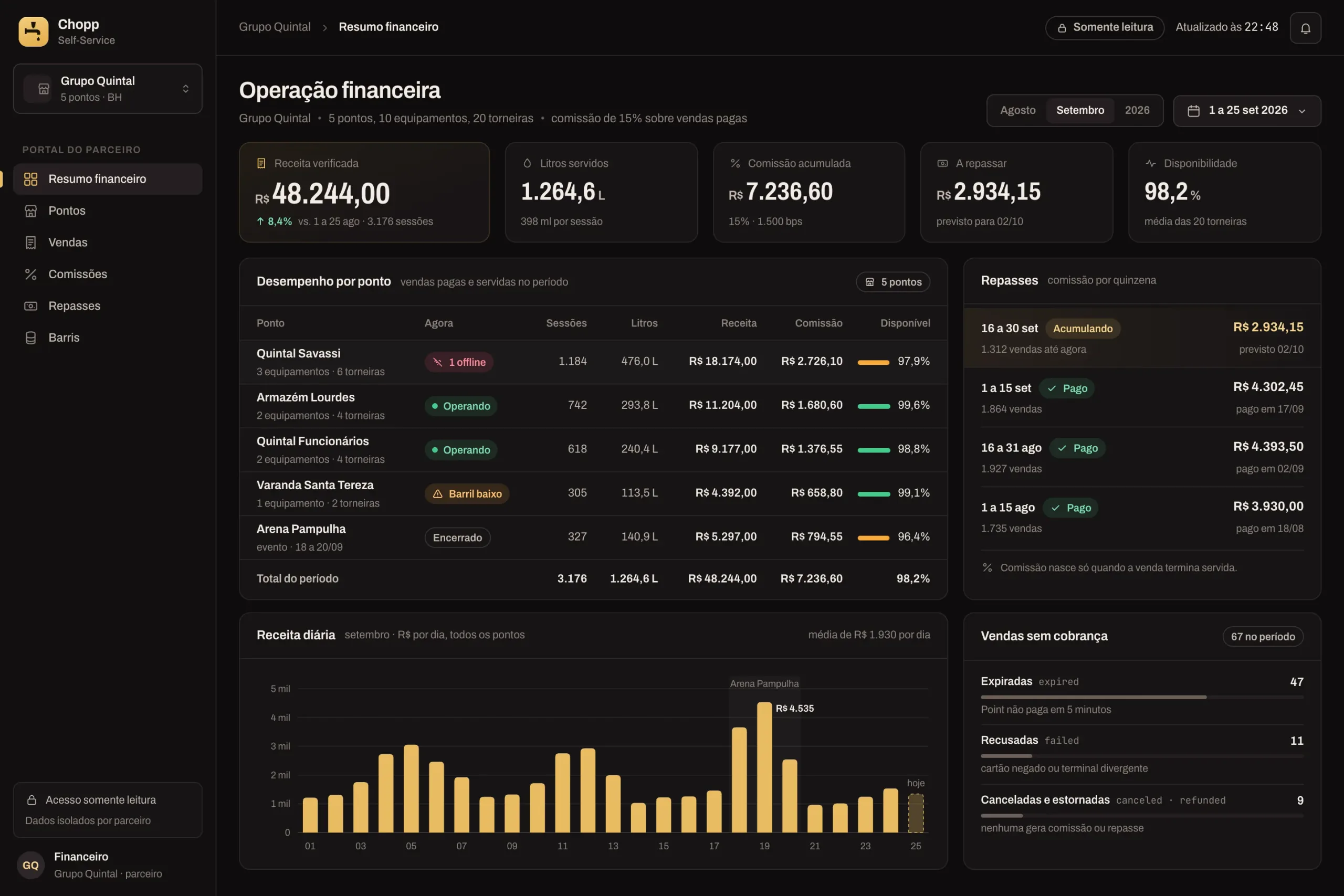This screenshot has width=1344, height=896.
Task: Click the tallest chart bar at R$ 4.535
Action: click(x=764, y=767)
